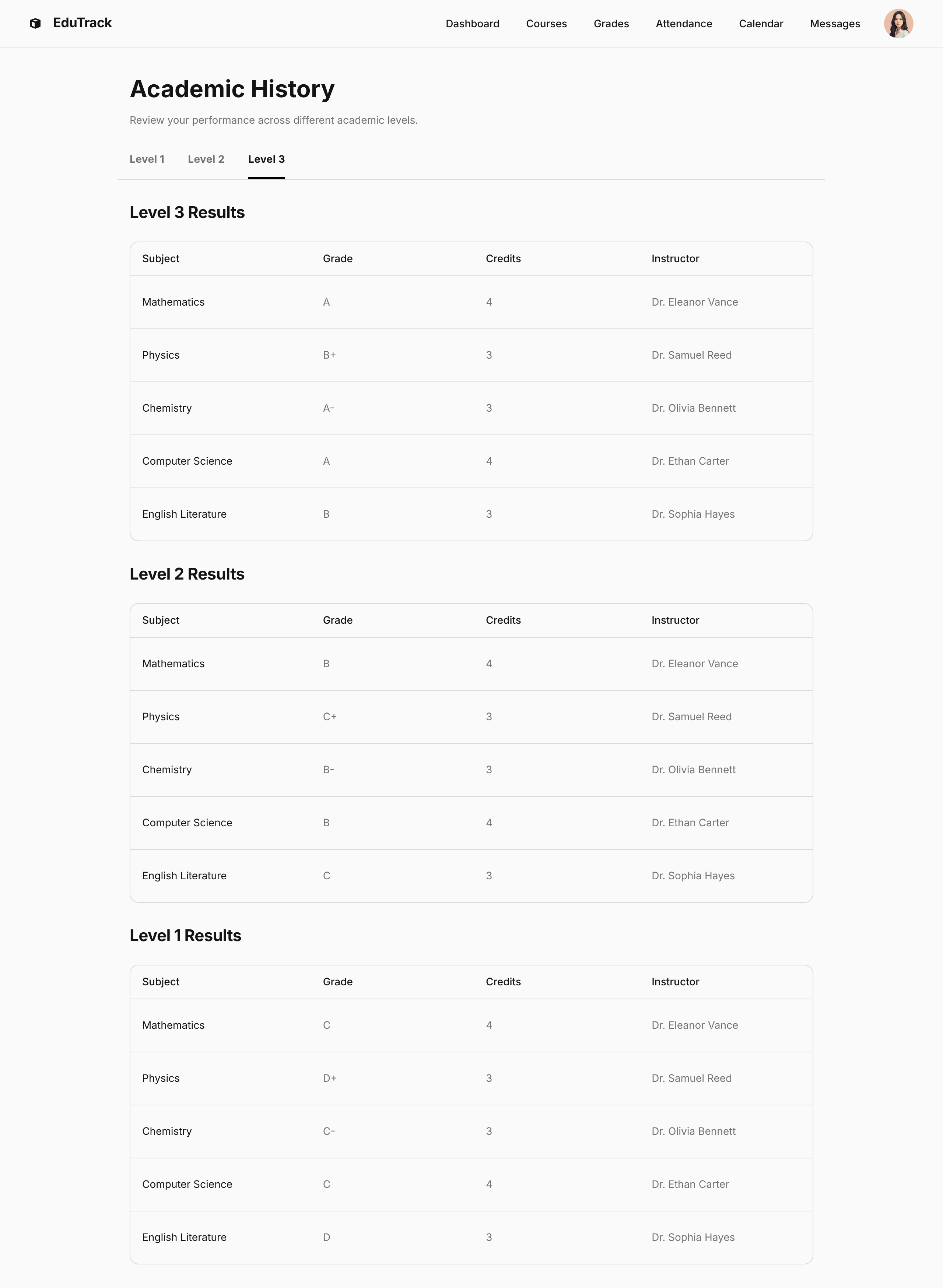Screen dimensions: 943x1288
Task: Open the user profile avatar
Action: 898,24
